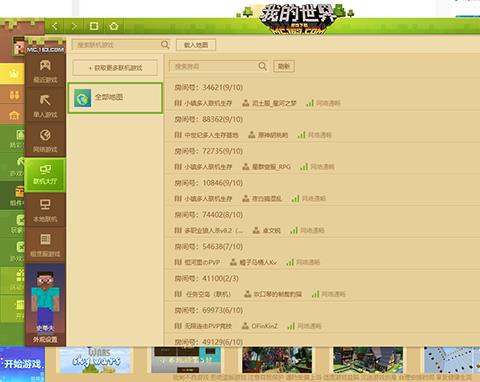Open the village houses thumbnail at bottom

click(368, 360)
